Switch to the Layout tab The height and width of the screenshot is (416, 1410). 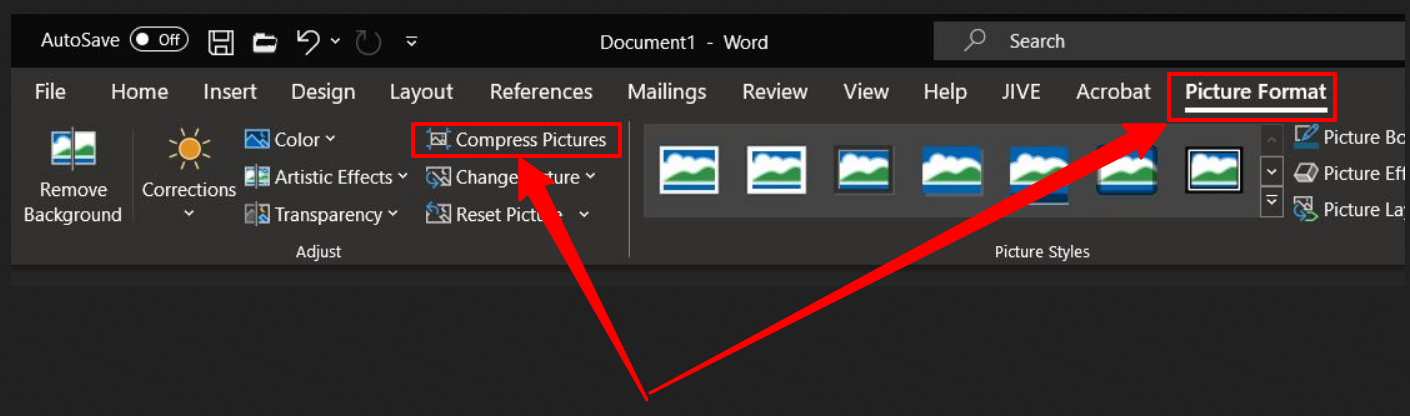(421, 92)
